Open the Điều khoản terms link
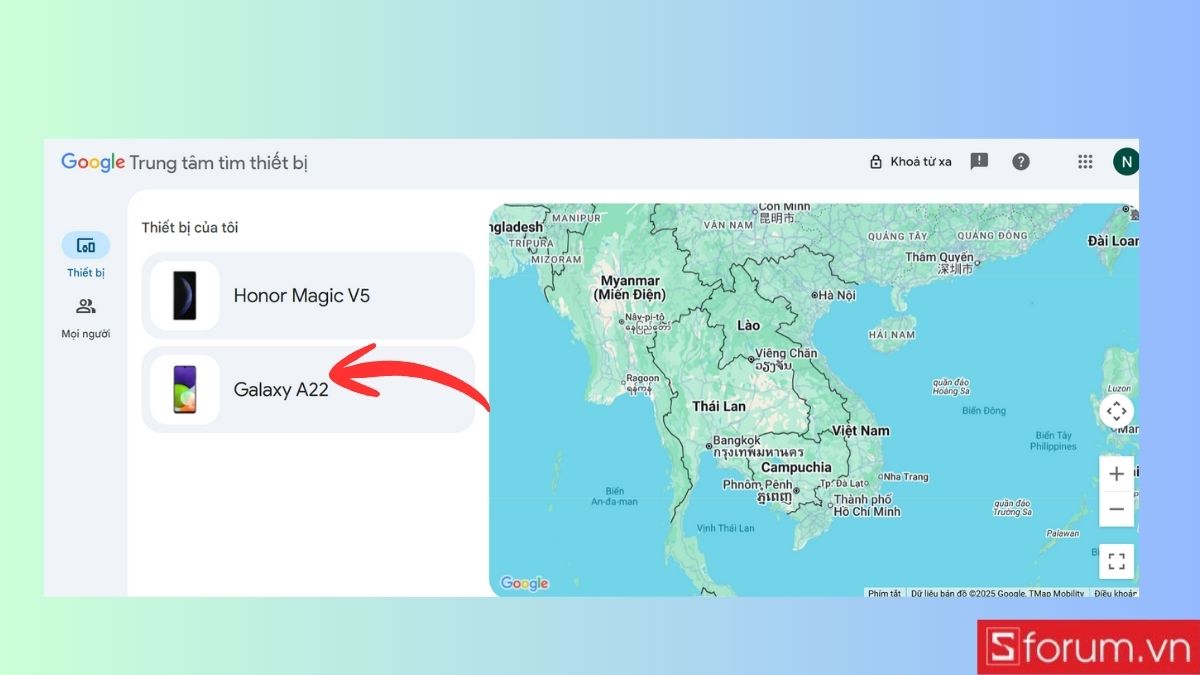The height and width of the screenshot is (675, 1200). click(x=1116, y=593)
